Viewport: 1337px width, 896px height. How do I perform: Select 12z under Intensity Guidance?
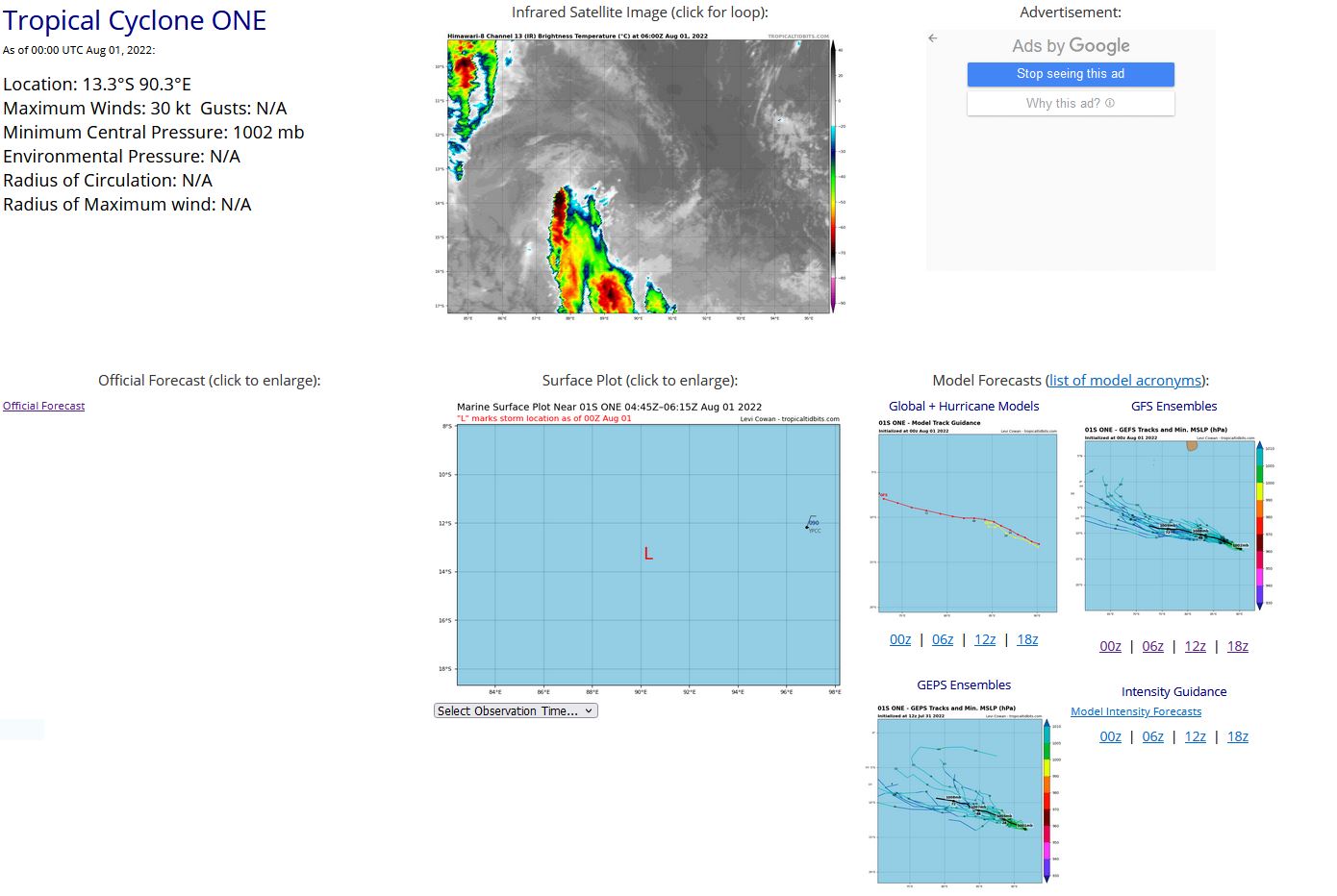[x=1195, y=736]
